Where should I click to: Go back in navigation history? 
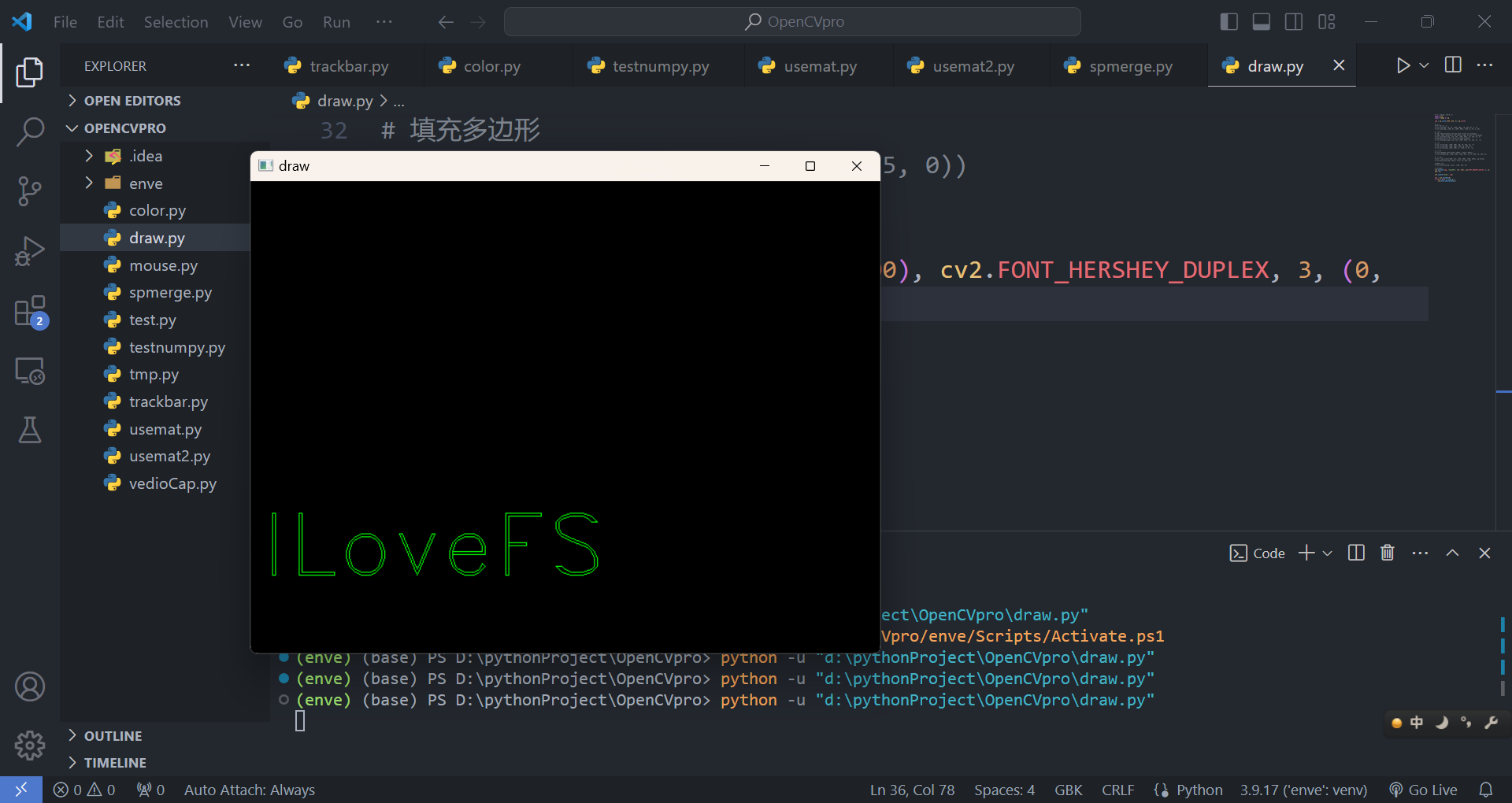[446, 22]
